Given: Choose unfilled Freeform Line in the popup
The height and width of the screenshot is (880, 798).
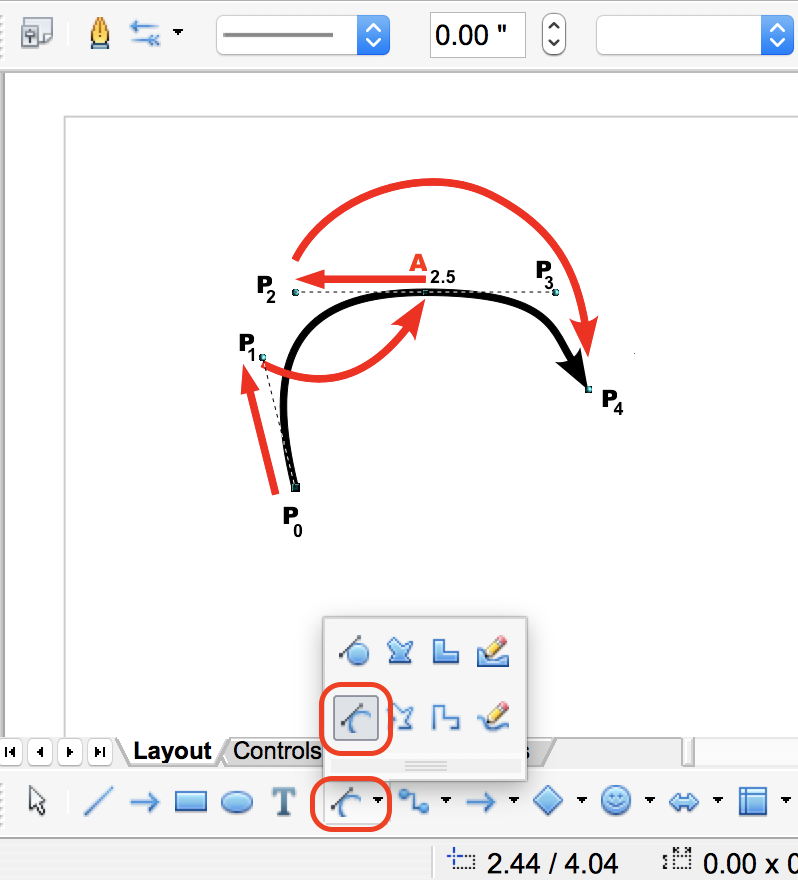Looking at the screenshot, I should [493, 717].
